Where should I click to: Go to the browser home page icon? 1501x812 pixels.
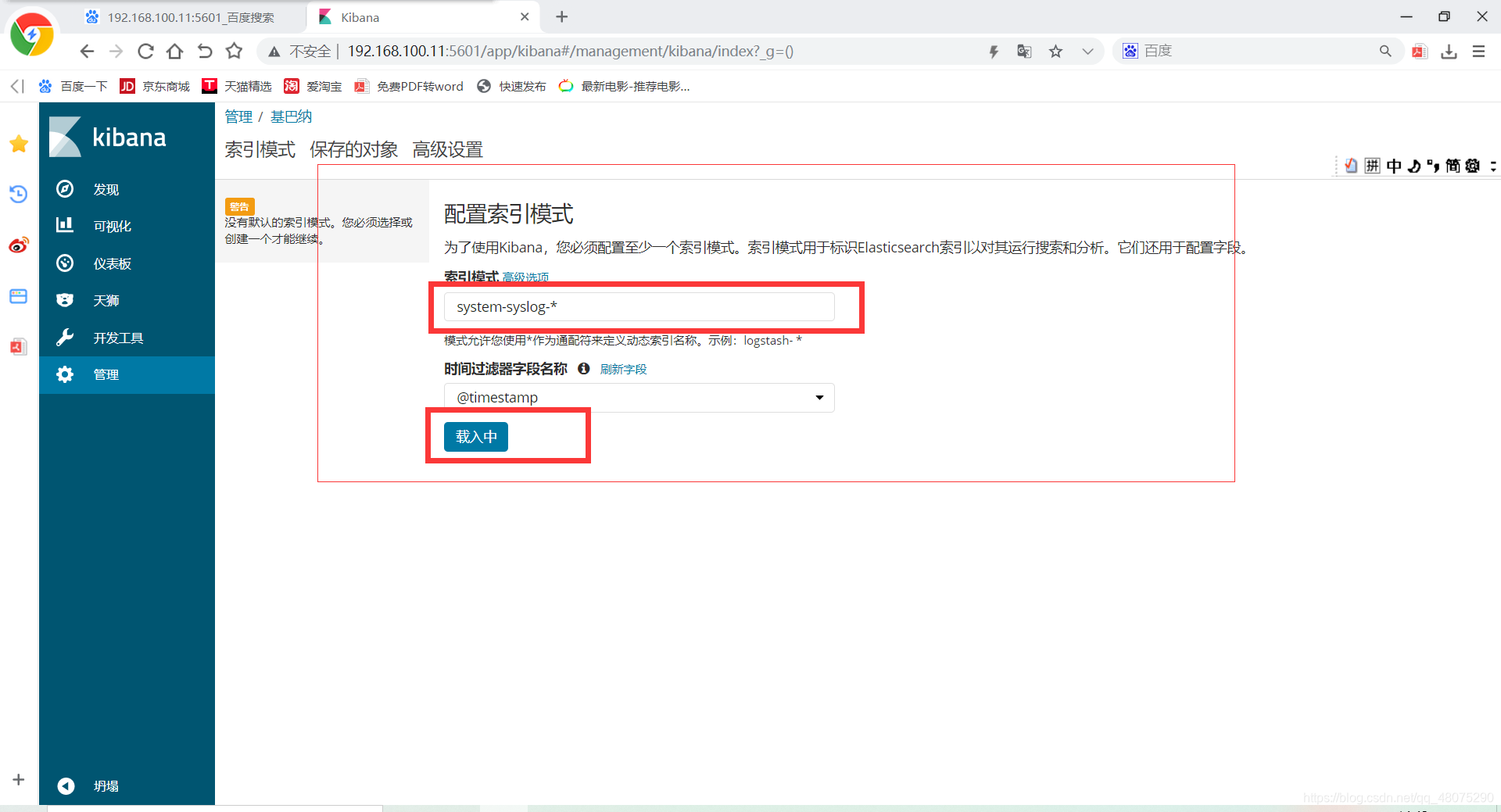(x=175, y=52)
